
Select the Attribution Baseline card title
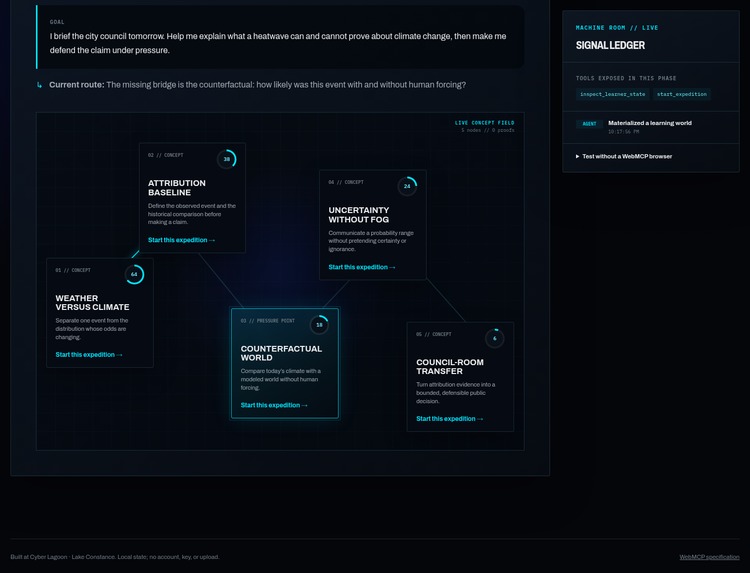tap(176, 188)
